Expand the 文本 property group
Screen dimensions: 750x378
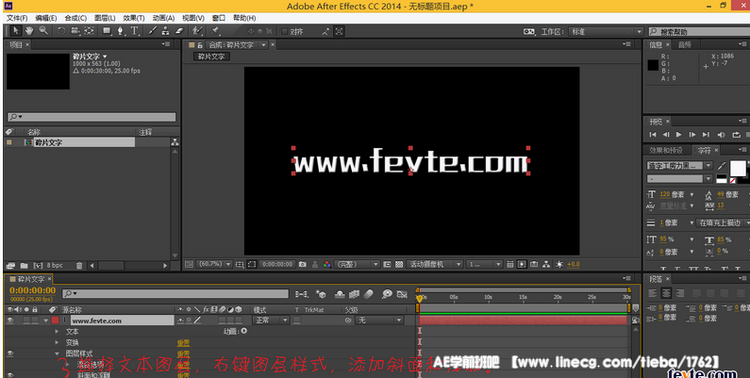tap(57, 331)
